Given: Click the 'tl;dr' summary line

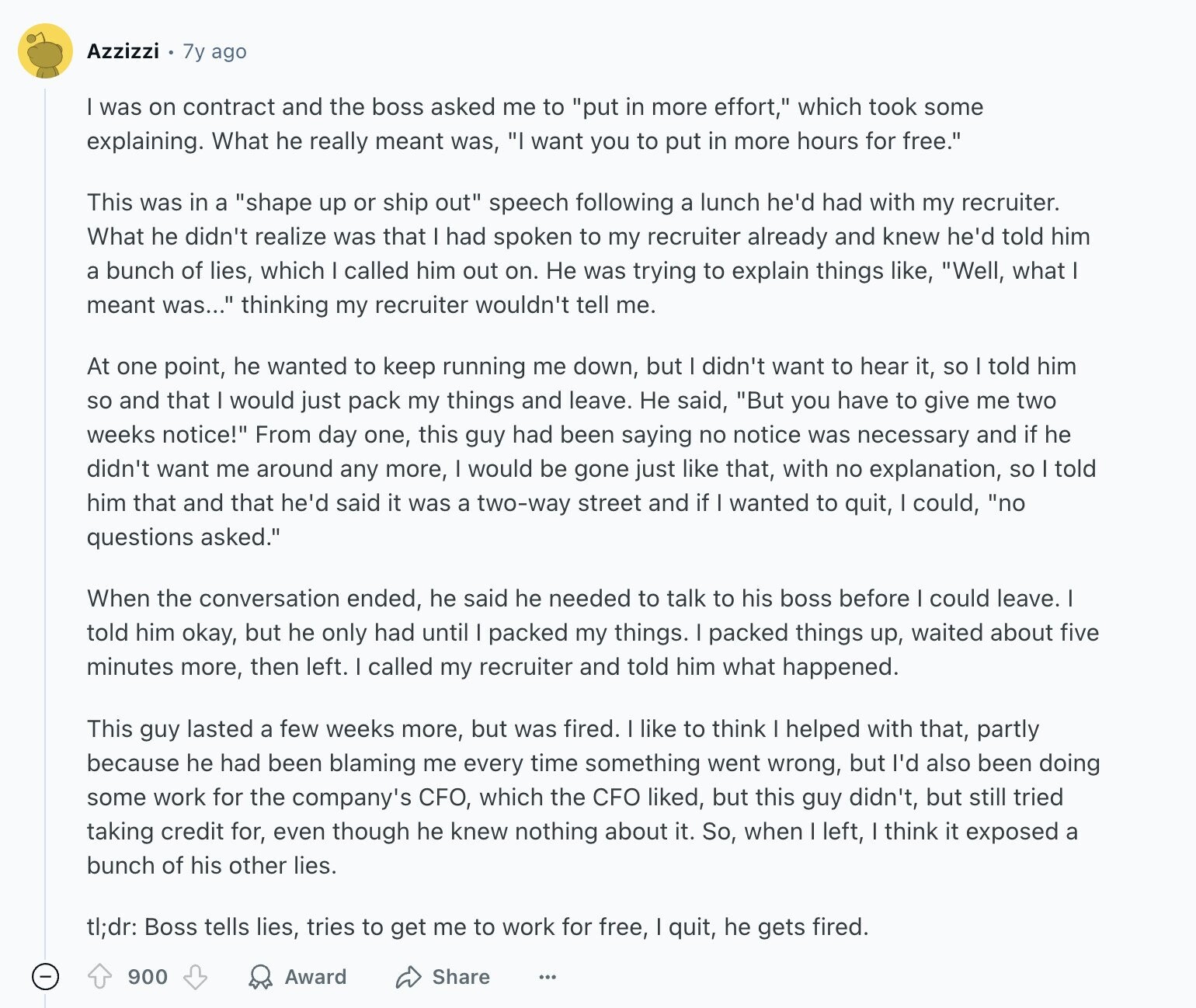Looking at the screenshot, I should click(x=478, y=926).
